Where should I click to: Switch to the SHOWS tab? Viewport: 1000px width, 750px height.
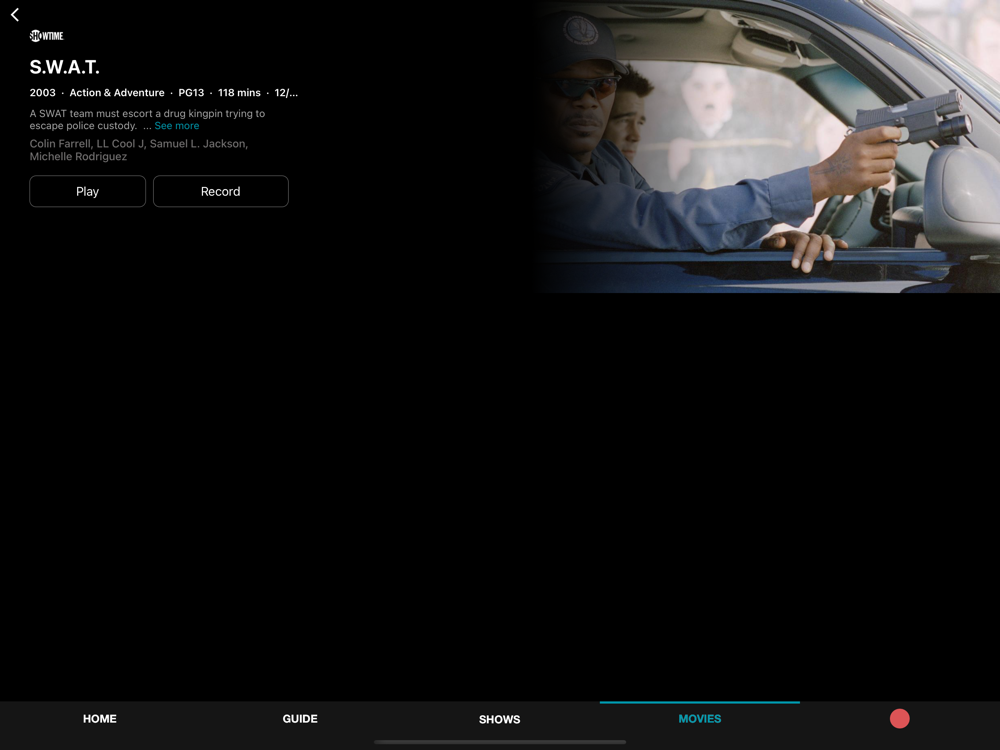tap(499, 719)
